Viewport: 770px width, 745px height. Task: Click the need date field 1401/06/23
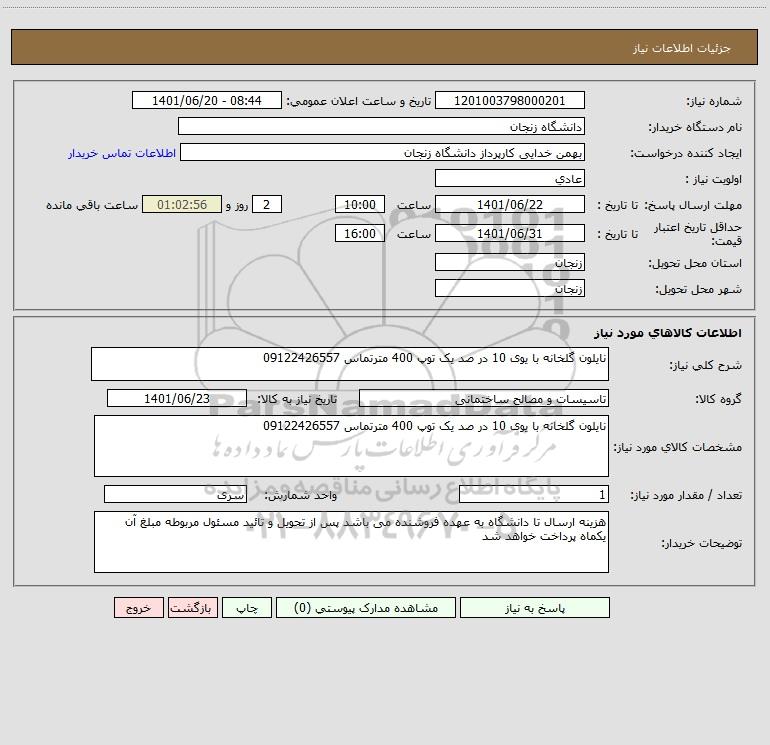(x=177, y=398)
